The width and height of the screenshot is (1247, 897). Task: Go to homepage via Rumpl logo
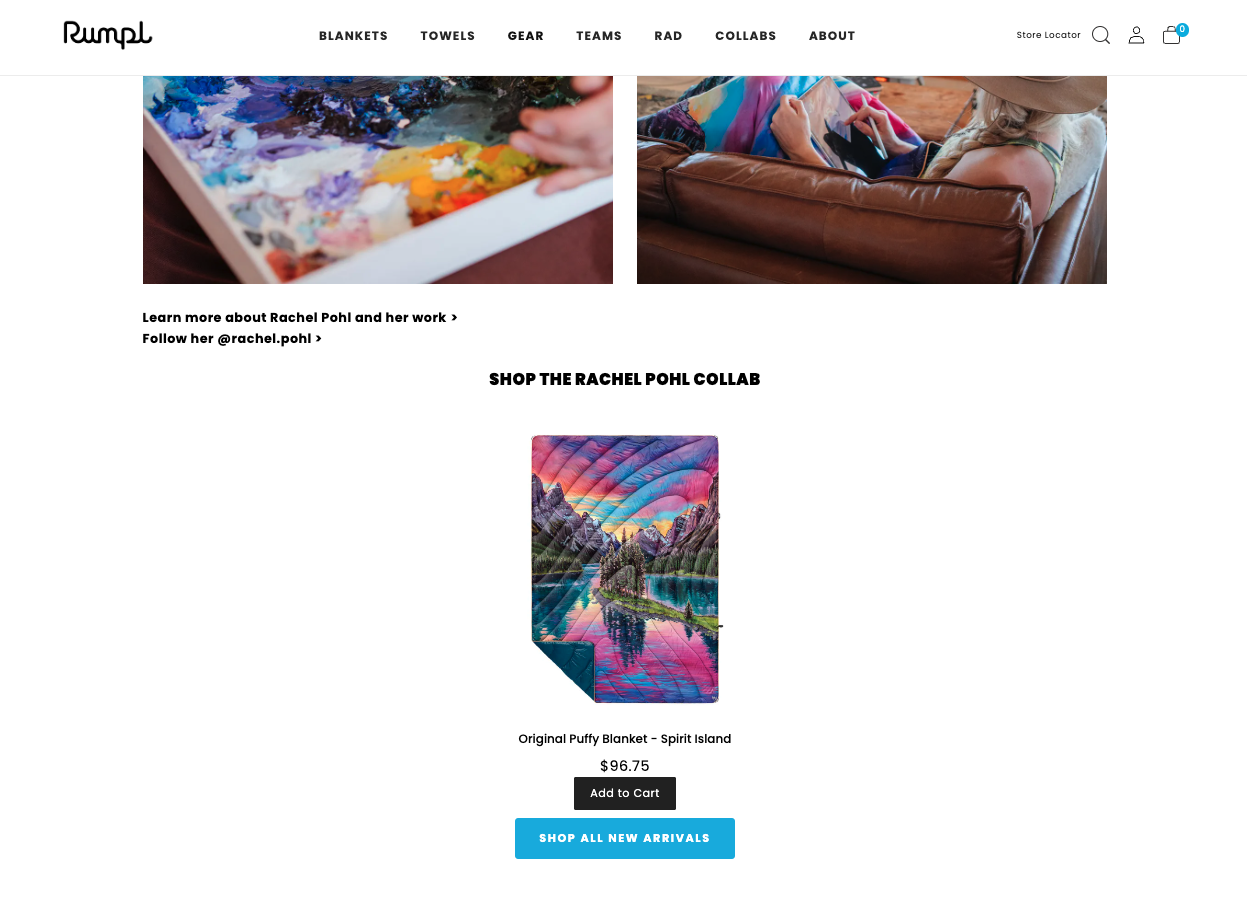107,35
